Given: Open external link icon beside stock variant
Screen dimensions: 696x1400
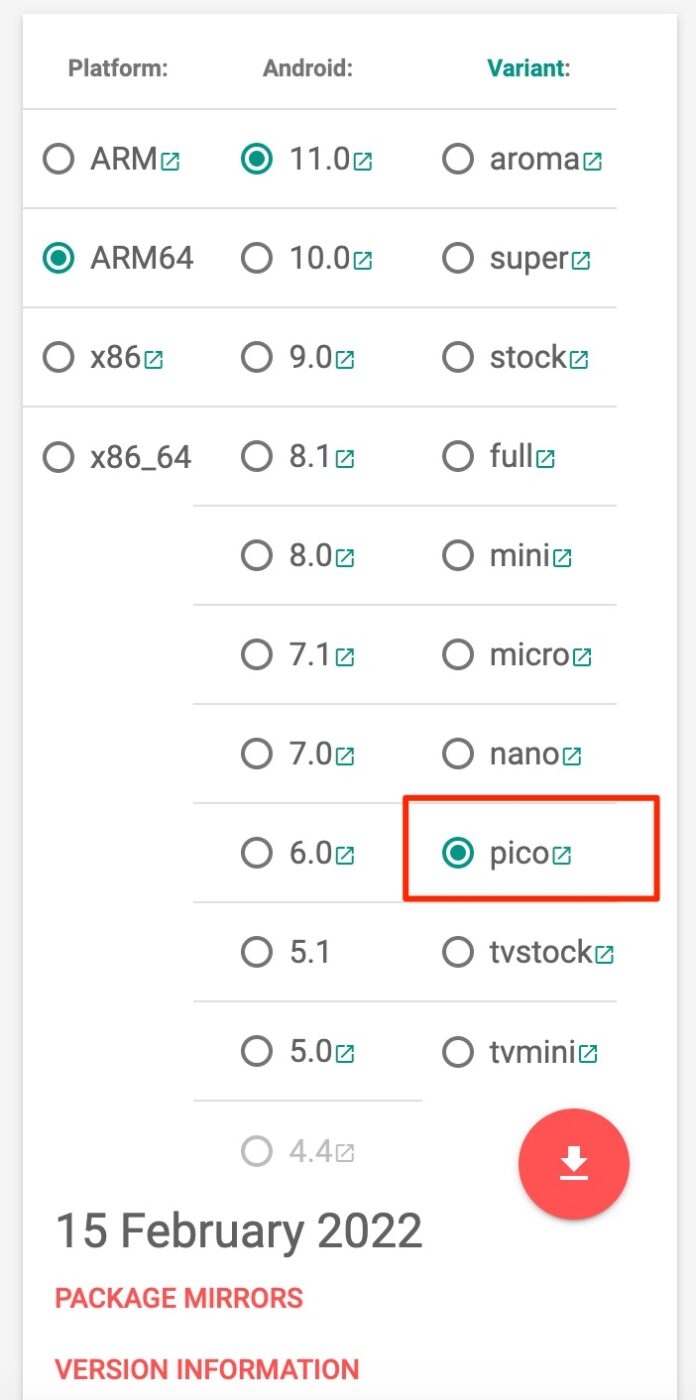Looking at the screenshot, I should tap(579, 359).
